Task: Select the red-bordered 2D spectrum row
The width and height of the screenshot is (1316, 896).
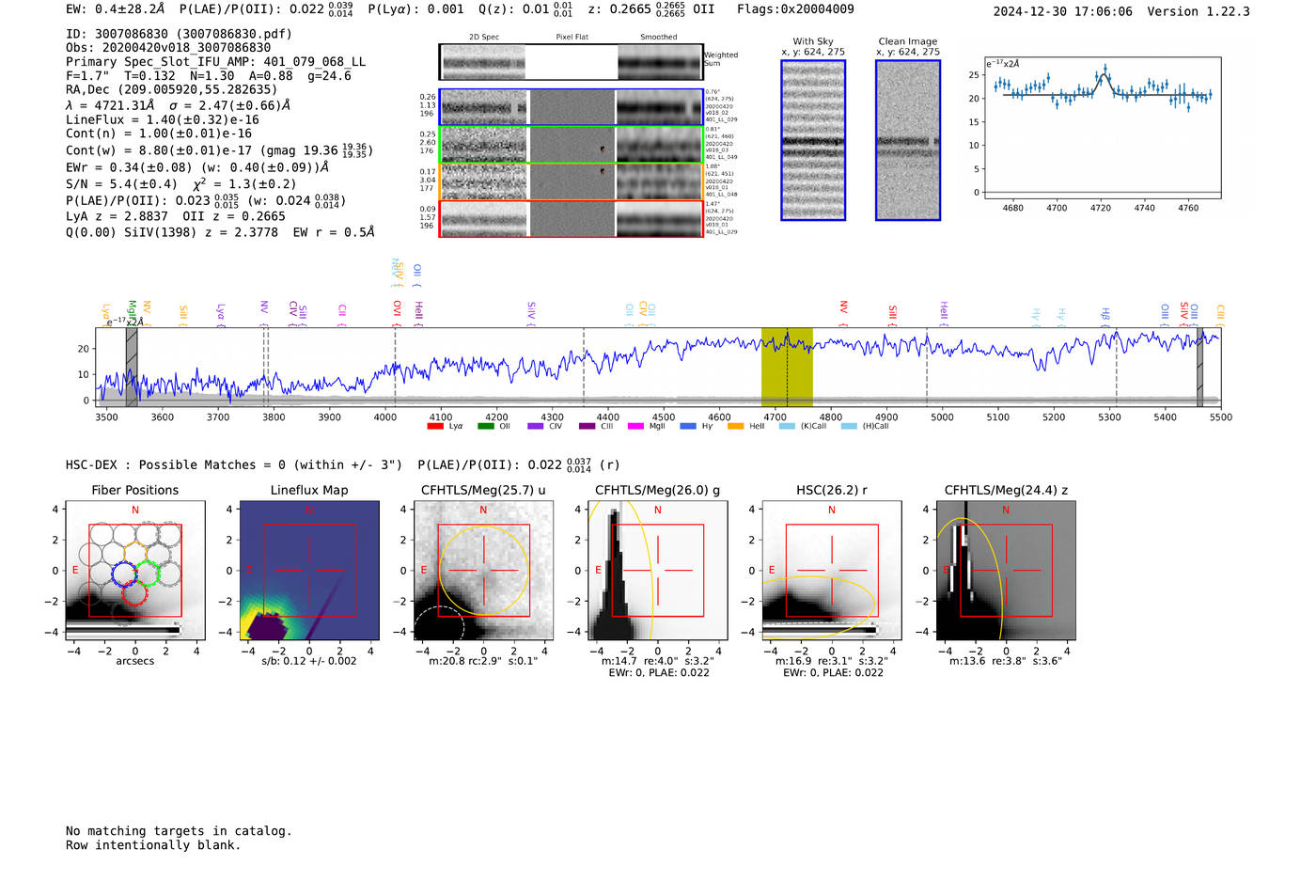Action: click(572, 218)
